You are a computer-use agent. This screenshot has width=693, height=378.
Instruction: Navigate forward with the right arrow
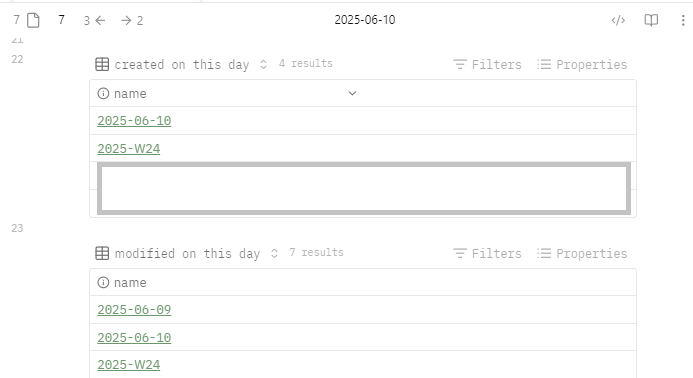(x=126, y=20)
